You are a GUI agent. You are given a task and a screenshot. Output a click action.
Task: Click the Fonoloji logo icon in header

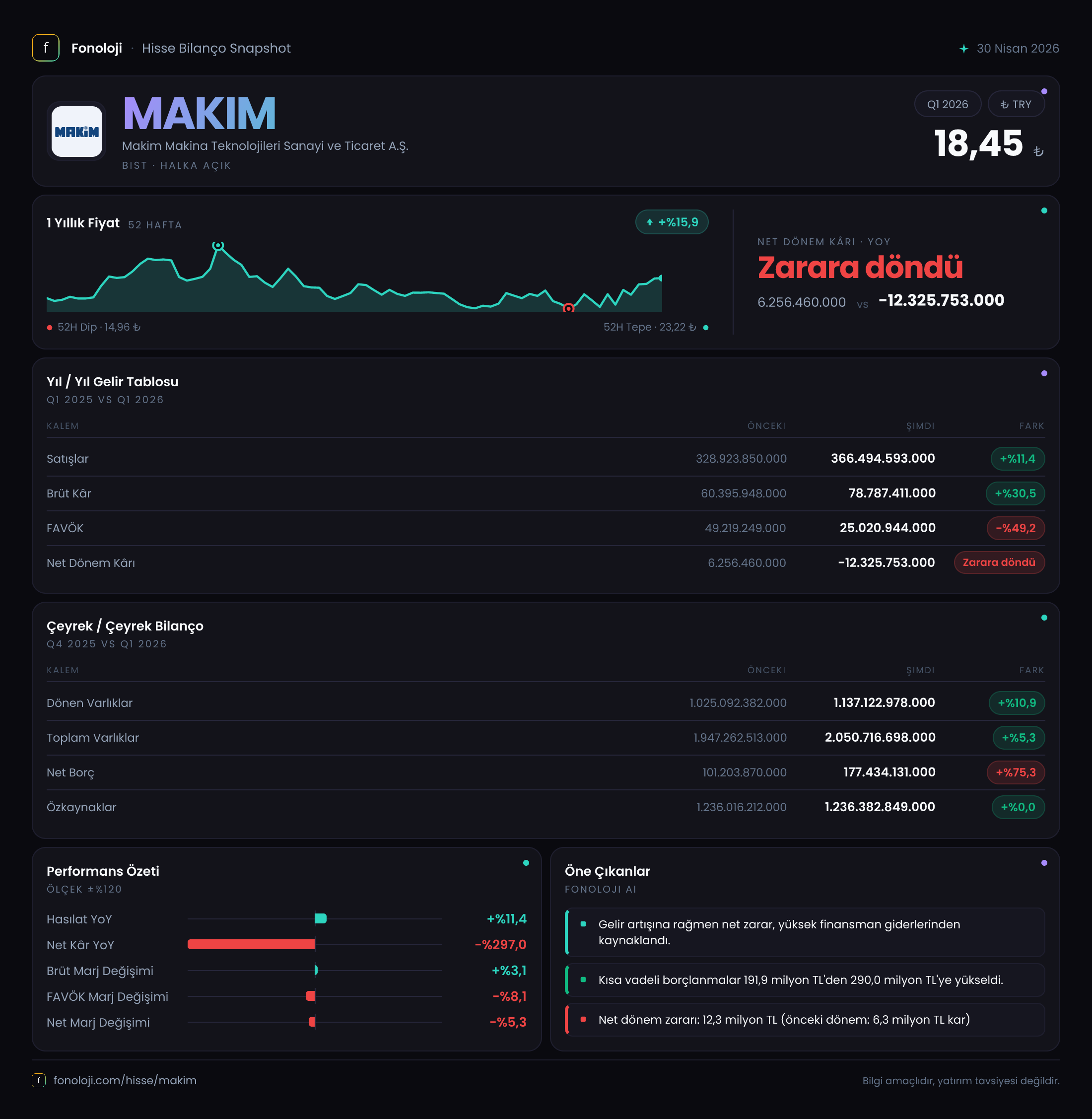(x=45, y=48)
